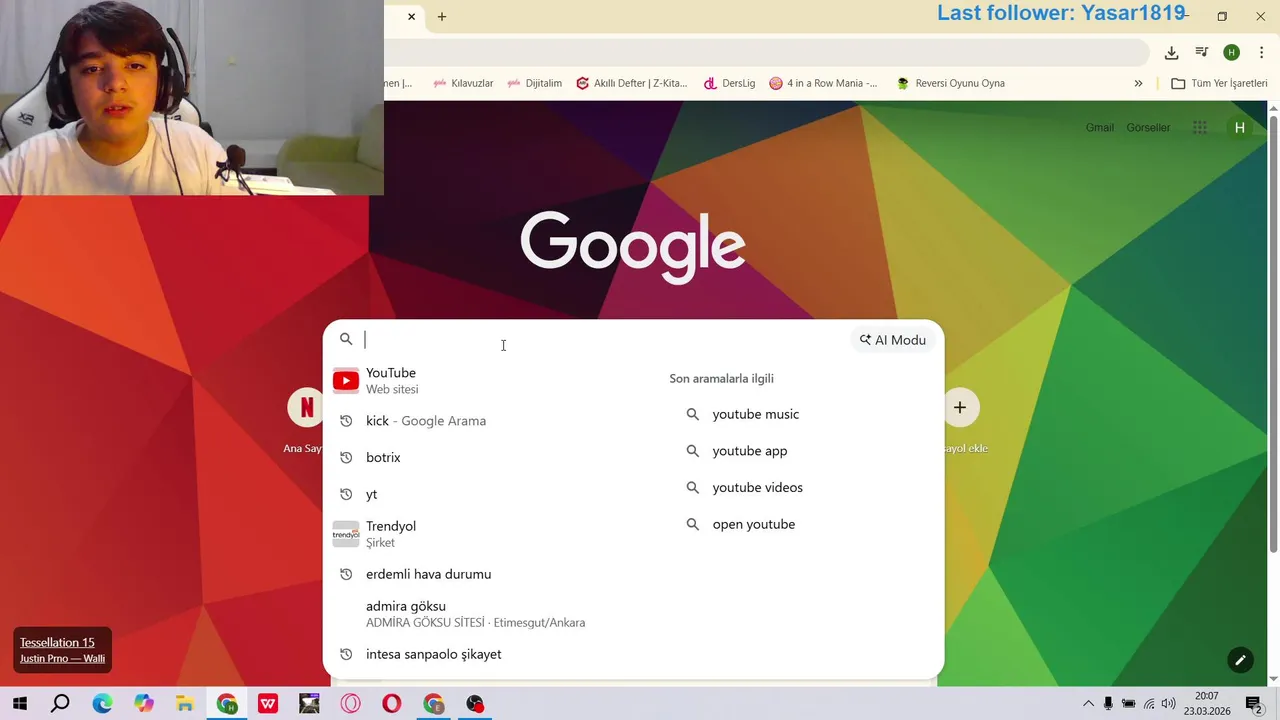Open Chrome three-dot menu
Screen dimensions: 1280x720
1261,52
